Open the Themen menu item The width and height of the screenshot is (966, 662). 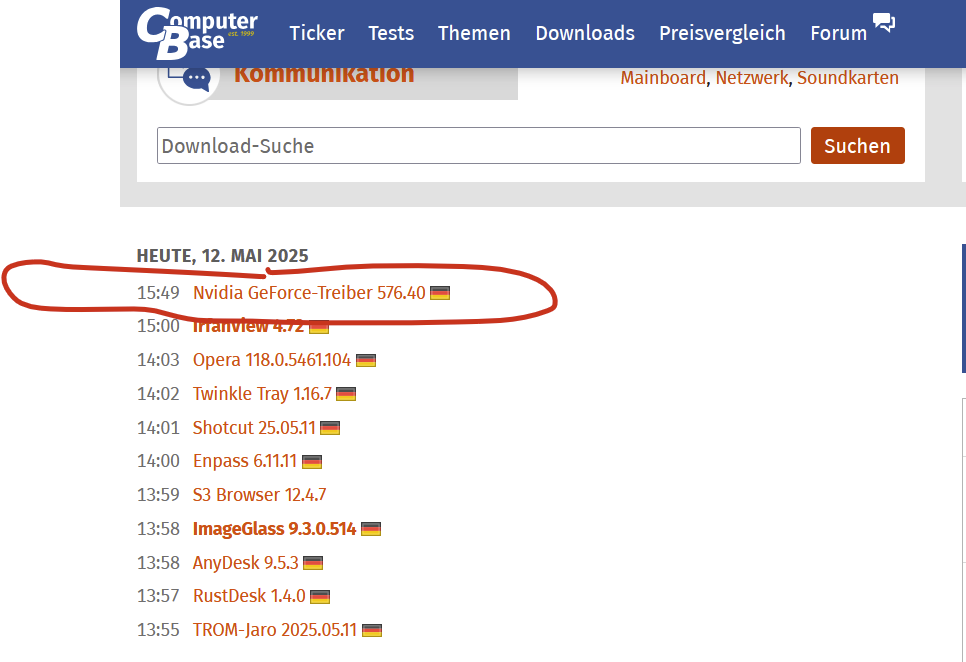(x=474, y=33)
